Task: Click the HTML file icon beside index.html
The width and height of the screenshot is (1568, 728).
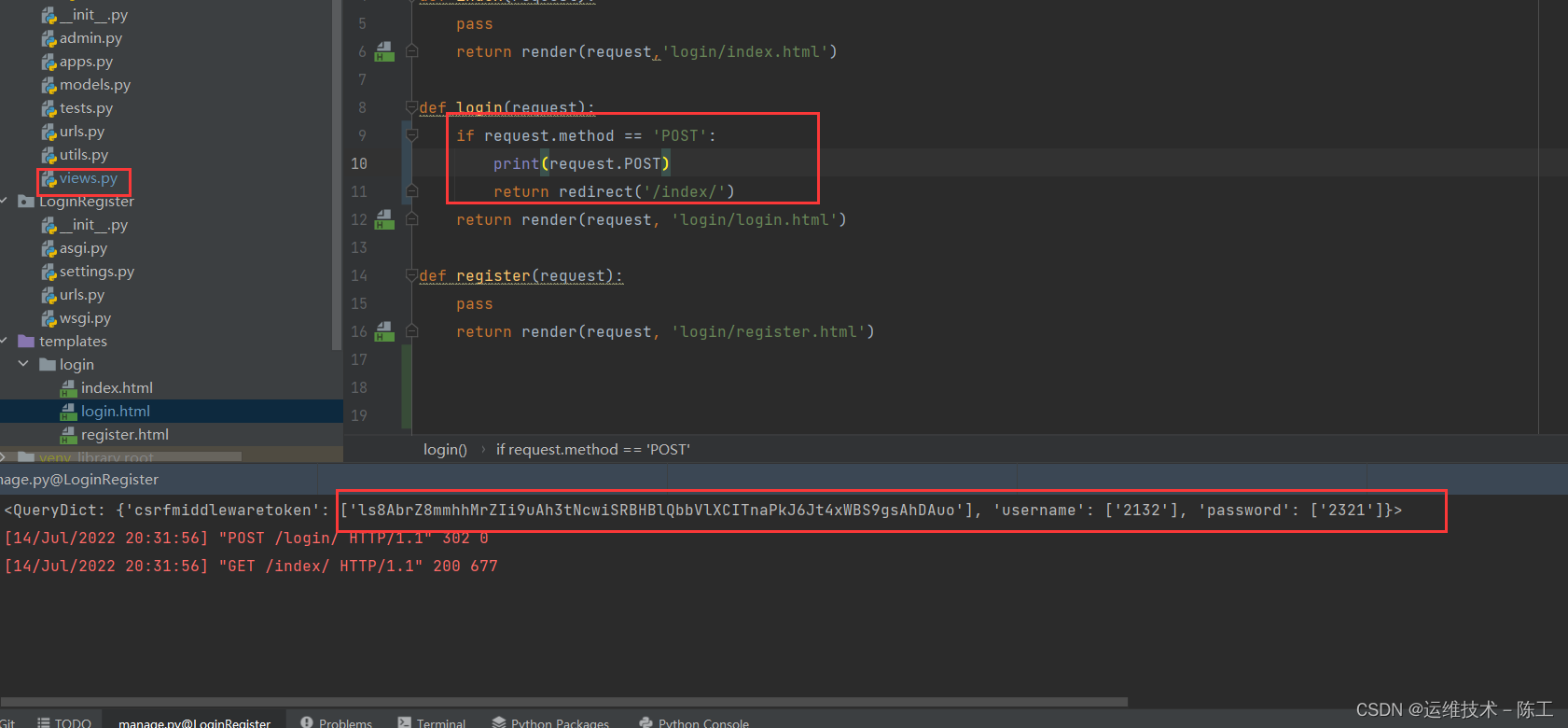Action: tap(68, 388)
